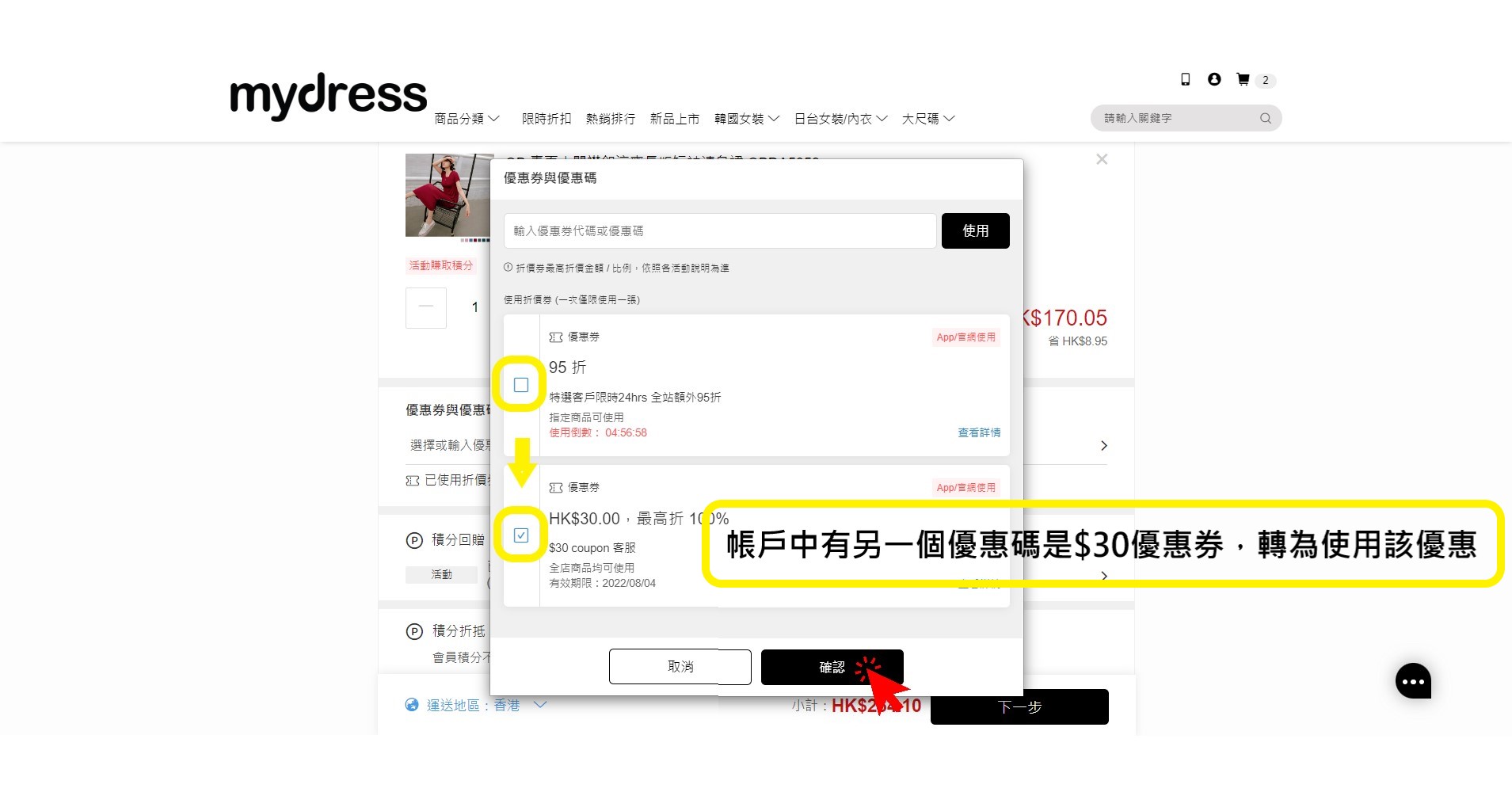
Task: Click the 取消 button
Action: pyautogui.click(x=680, y=667)
